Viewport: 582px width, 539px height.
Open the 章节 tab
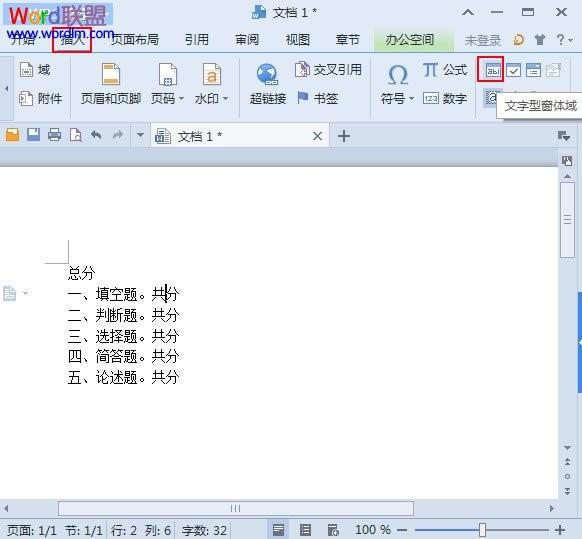click(x=348, y=39)
